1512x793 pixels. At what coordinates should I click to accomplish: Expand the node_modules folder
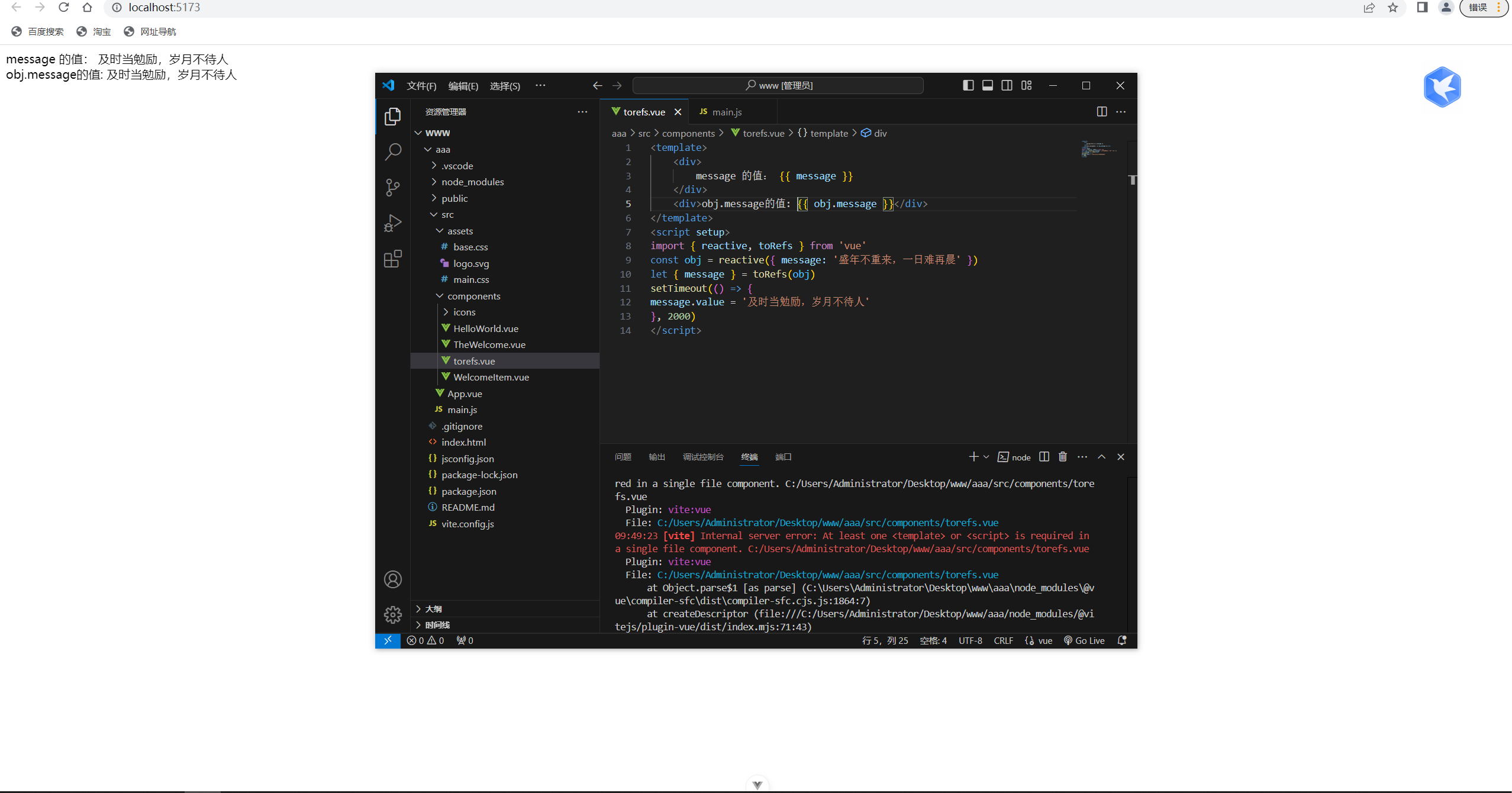434,182
